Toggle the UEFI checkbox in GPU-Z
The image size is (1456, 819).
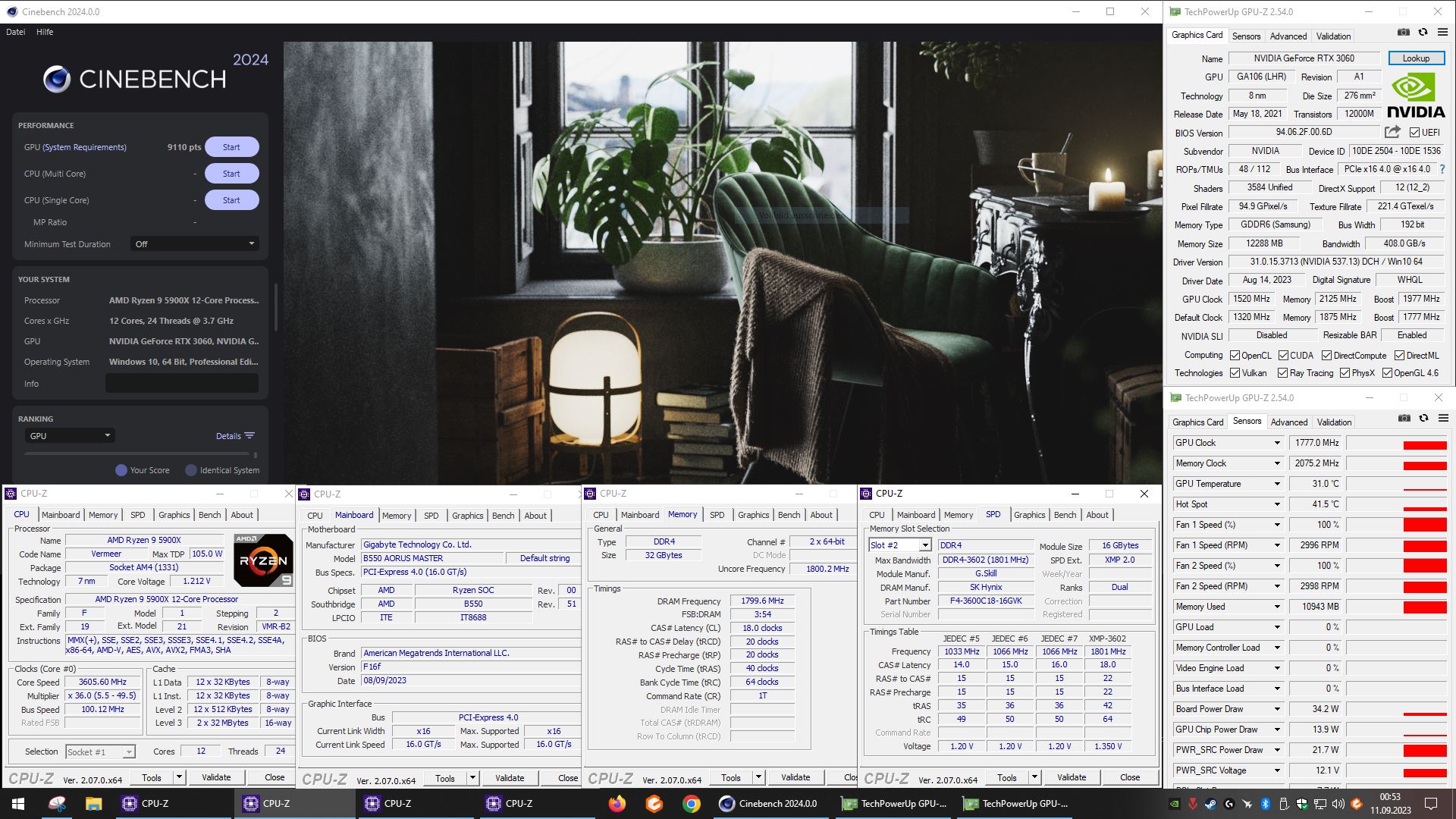pos(1414,133)
